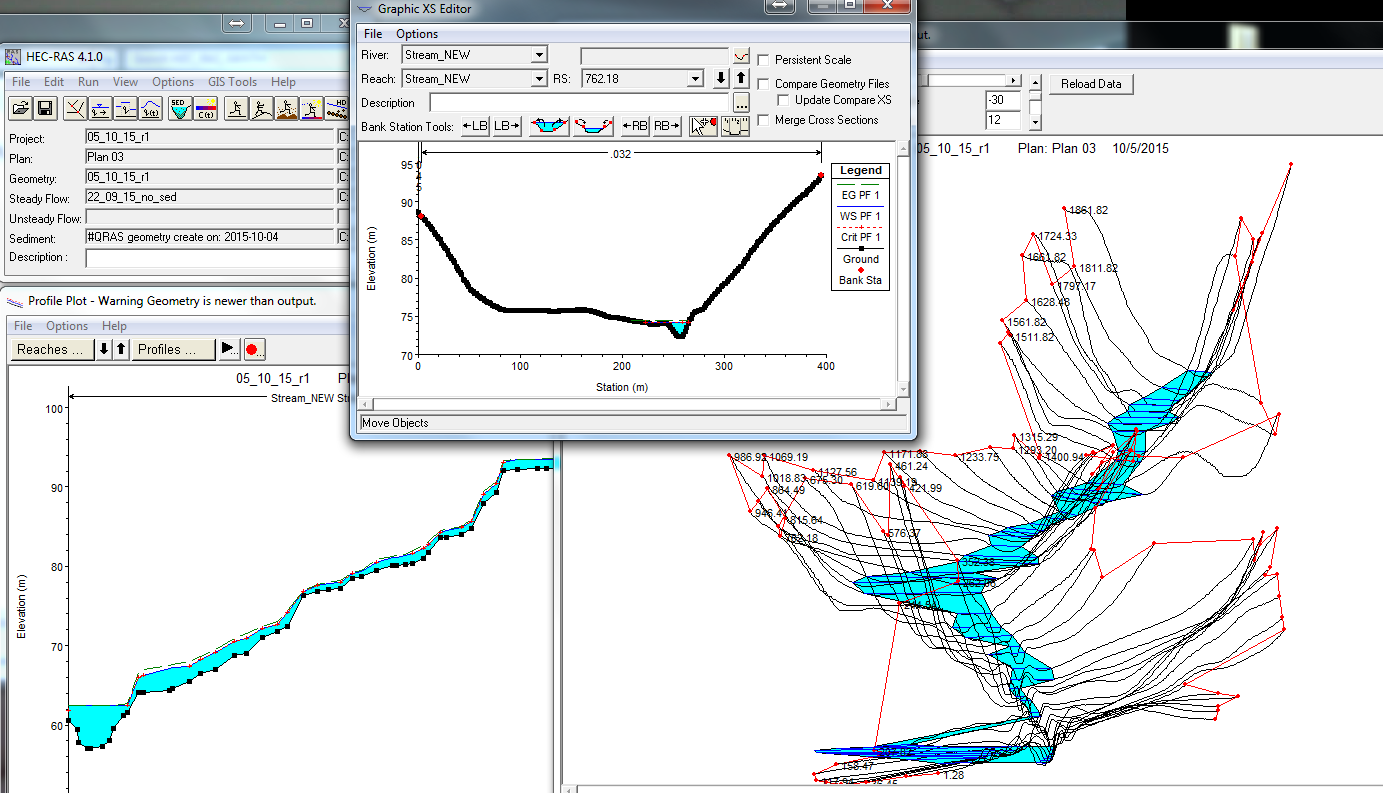Click the Profiles ... button
Viewport: 1383px width, 793px height.
click(x=174, y=349)
